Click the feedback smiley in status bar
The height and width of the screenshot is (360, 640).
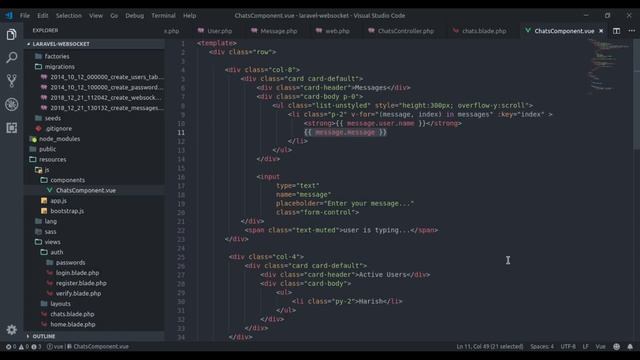616,347
